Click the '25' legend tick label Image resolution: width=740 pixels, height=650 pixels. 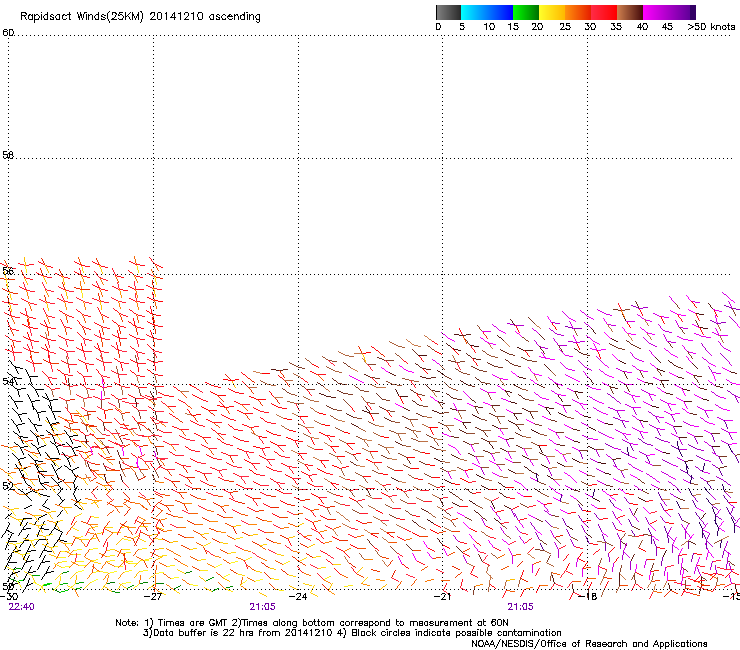(565, 27)
